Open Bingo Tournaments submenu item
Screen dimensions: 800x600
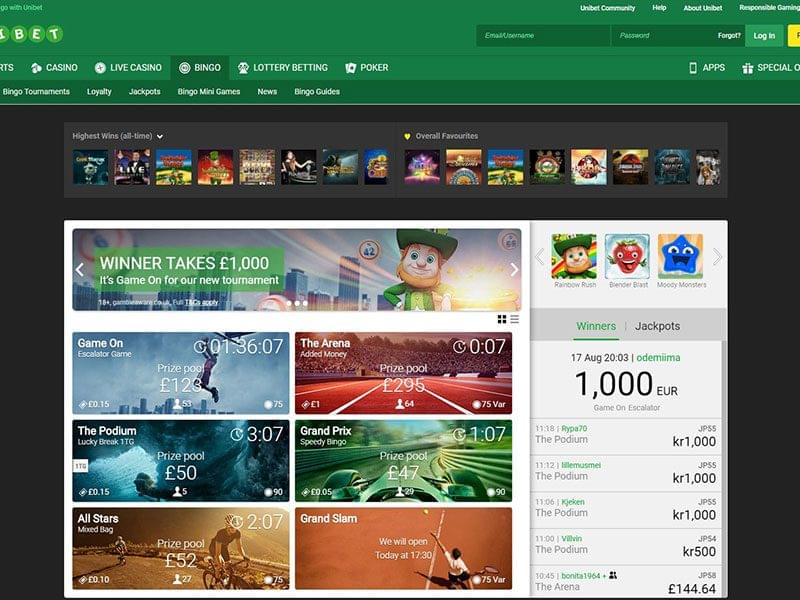pos(36,92)
